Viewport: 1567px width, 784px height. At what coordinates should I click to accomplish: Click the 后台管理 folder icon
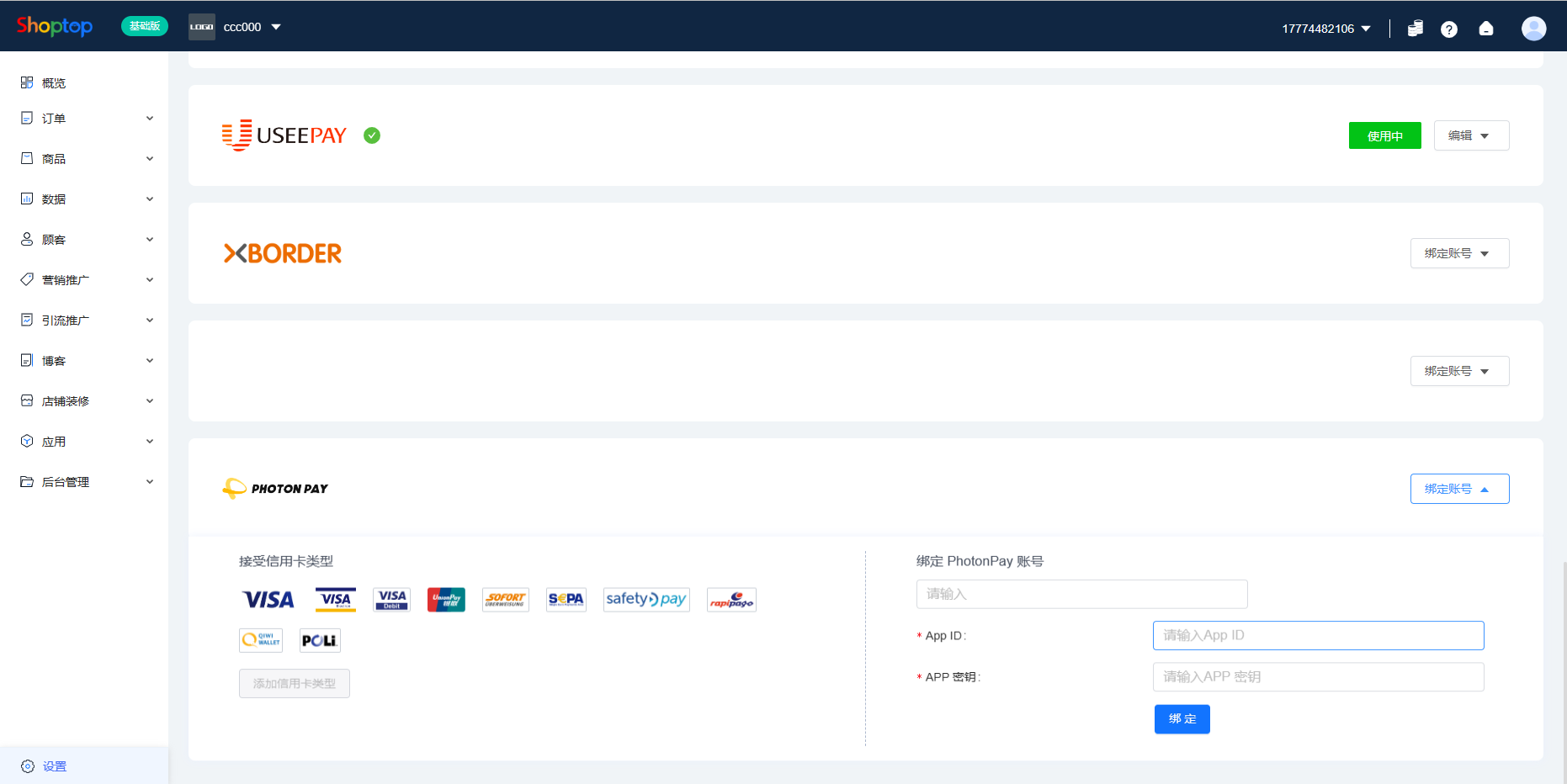pos(27,481)
